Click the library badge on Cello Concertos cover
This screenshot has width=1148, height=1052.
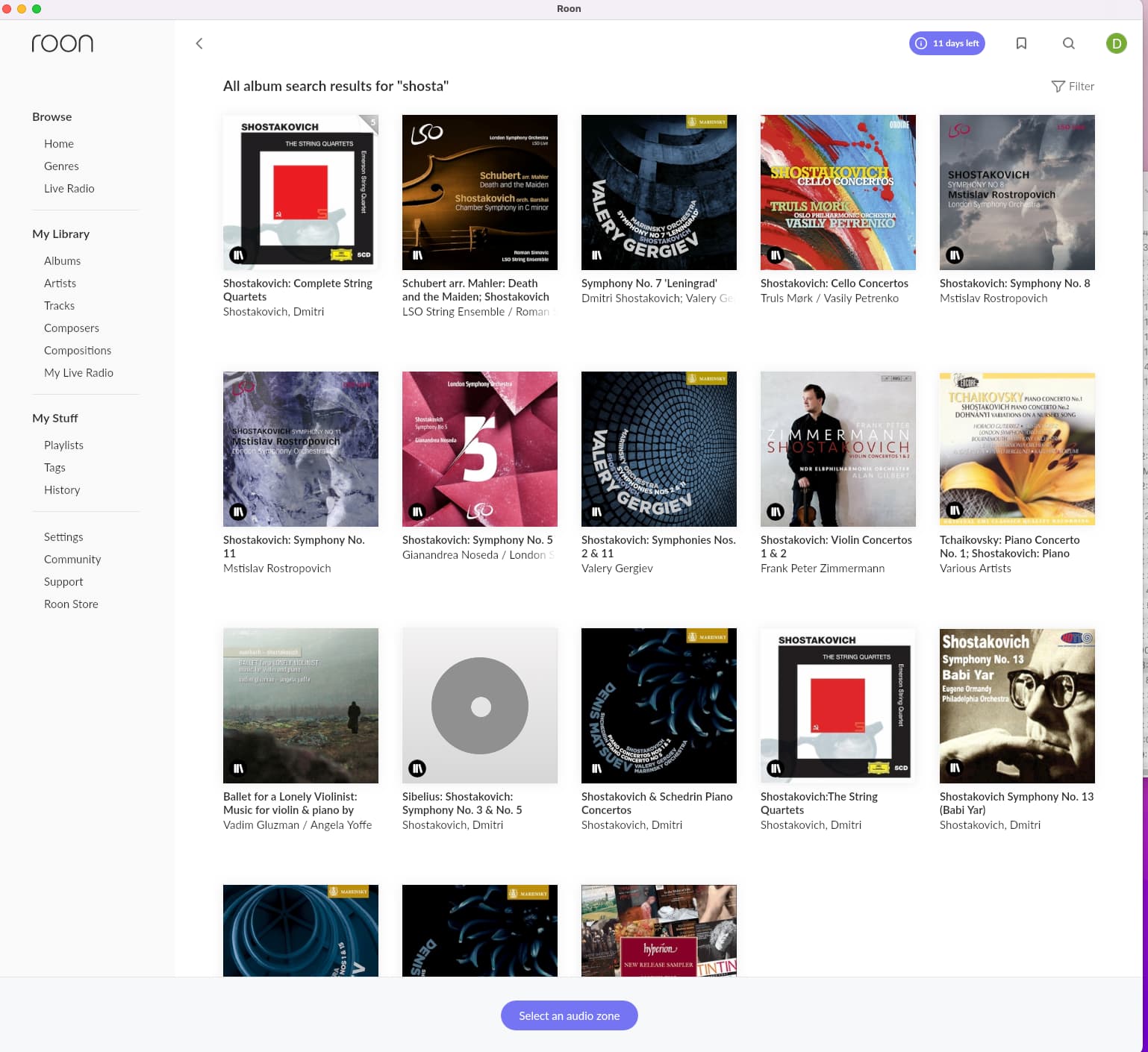776,255
